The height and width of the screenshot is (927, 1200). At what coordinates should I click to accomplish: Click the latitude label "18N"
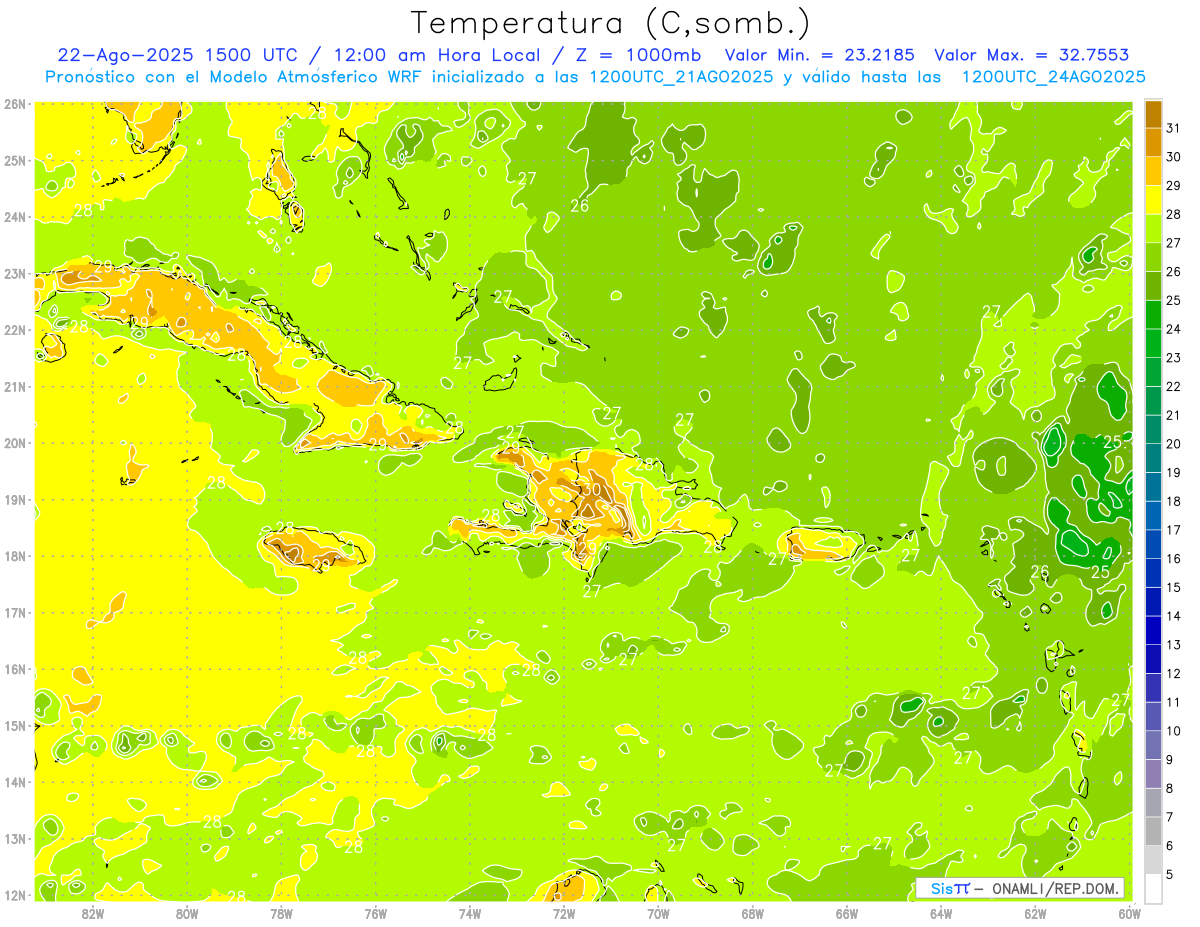[15, 556]
